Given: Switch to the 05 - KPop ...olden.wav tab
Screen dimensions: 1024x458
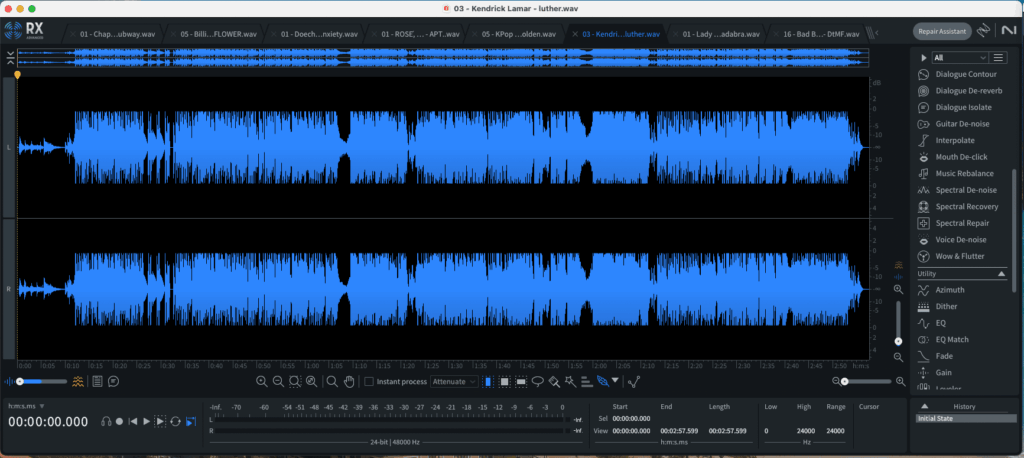Looking at the screenshot, I should pos(515,34).
